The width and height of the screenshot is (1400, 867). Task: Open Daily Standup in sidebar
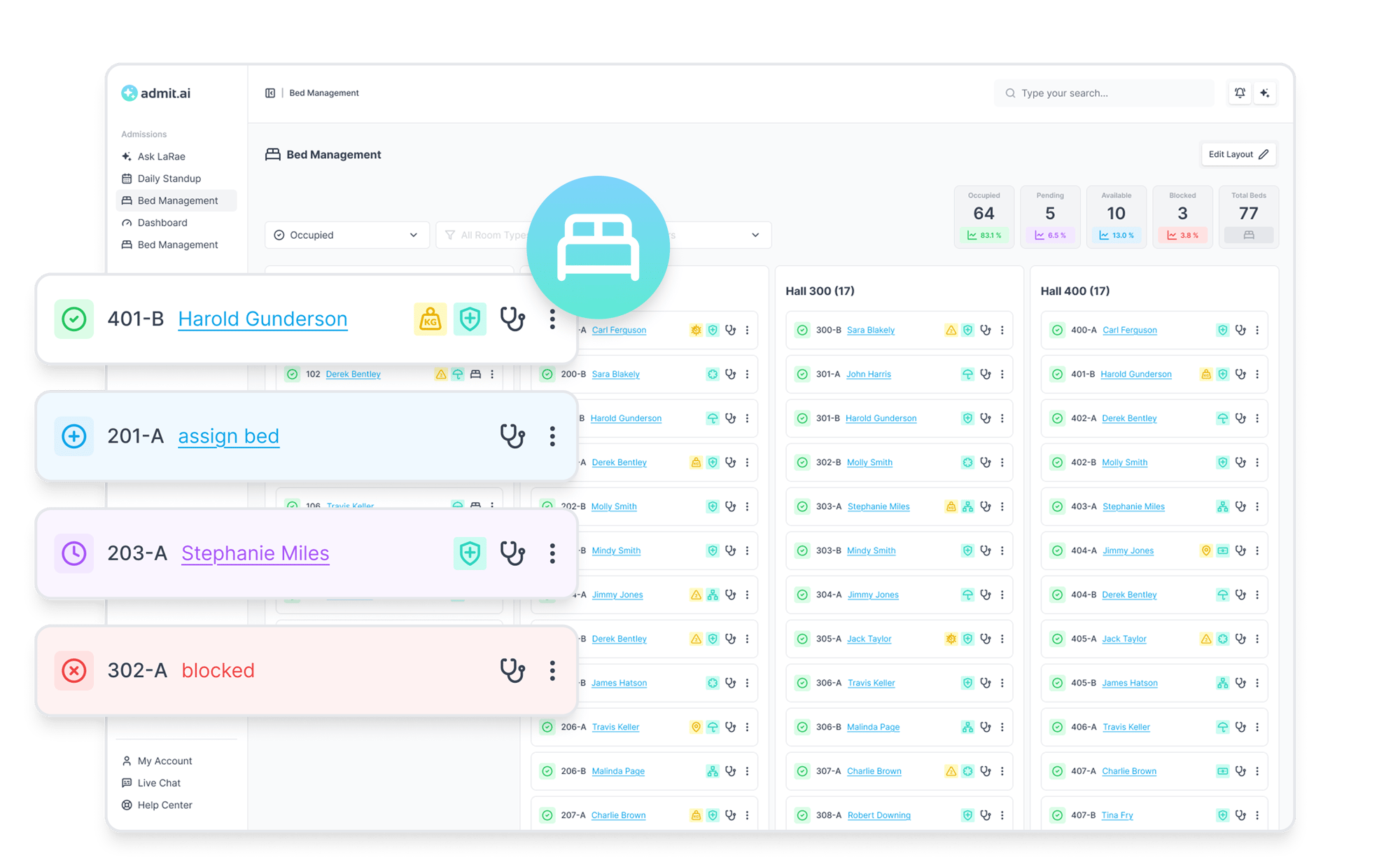pos(169,179)
